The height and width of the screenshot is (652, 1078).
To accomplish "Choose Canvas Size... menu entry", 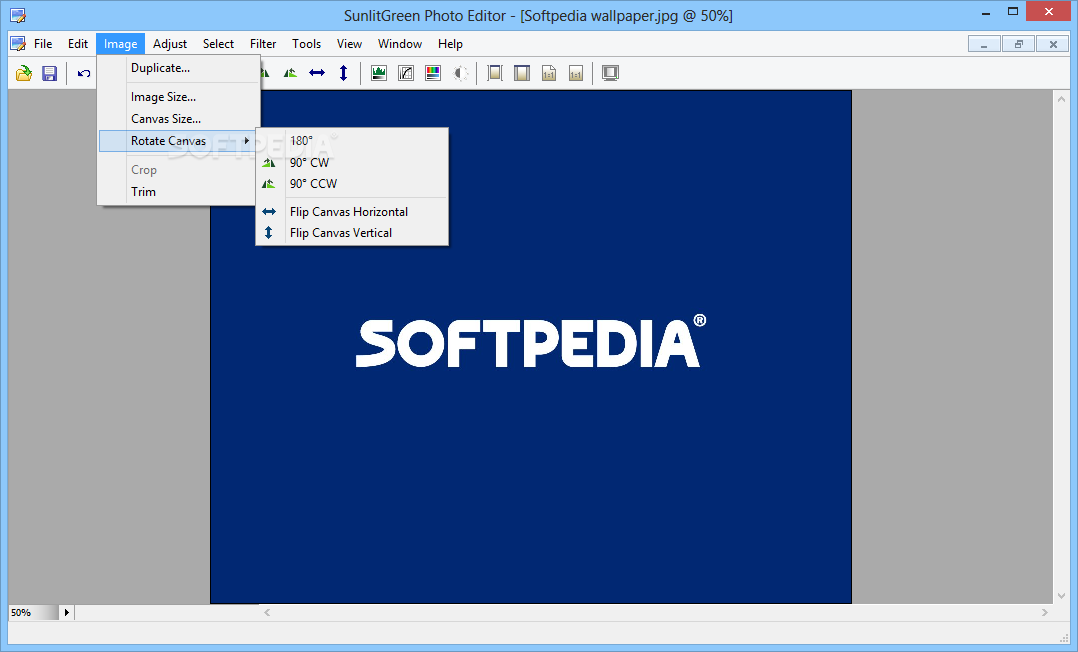I will [179, 119].
